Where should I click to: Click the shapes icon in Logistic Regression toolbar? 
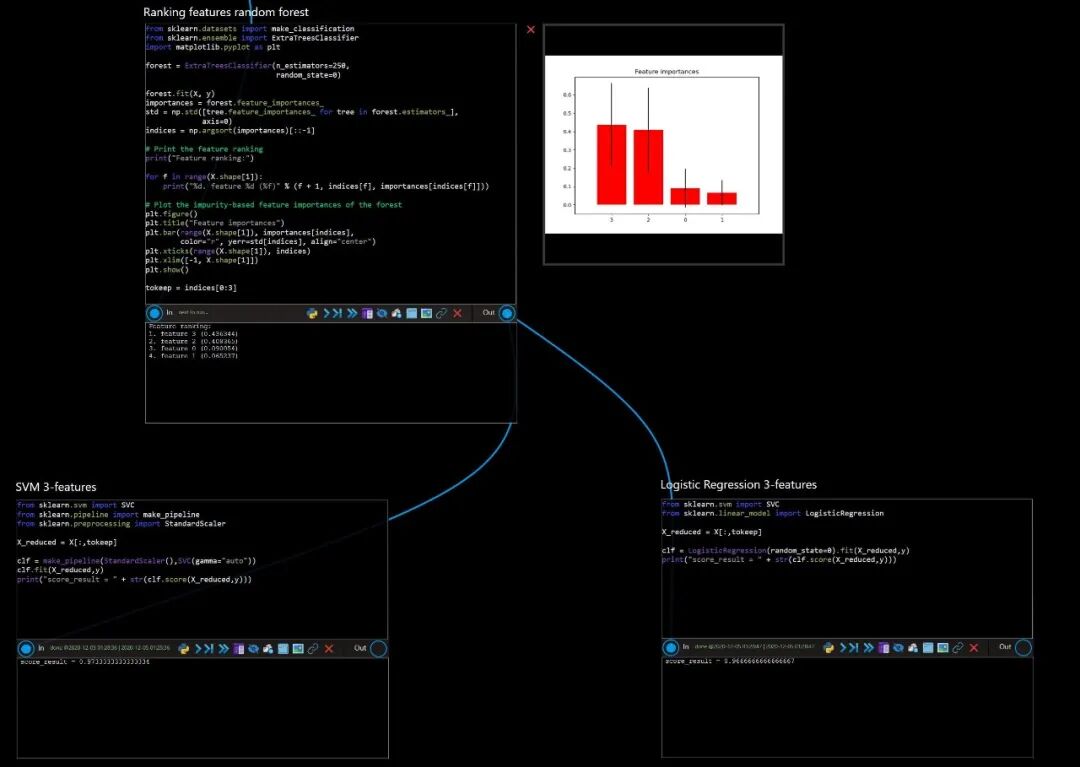[913, 648]
